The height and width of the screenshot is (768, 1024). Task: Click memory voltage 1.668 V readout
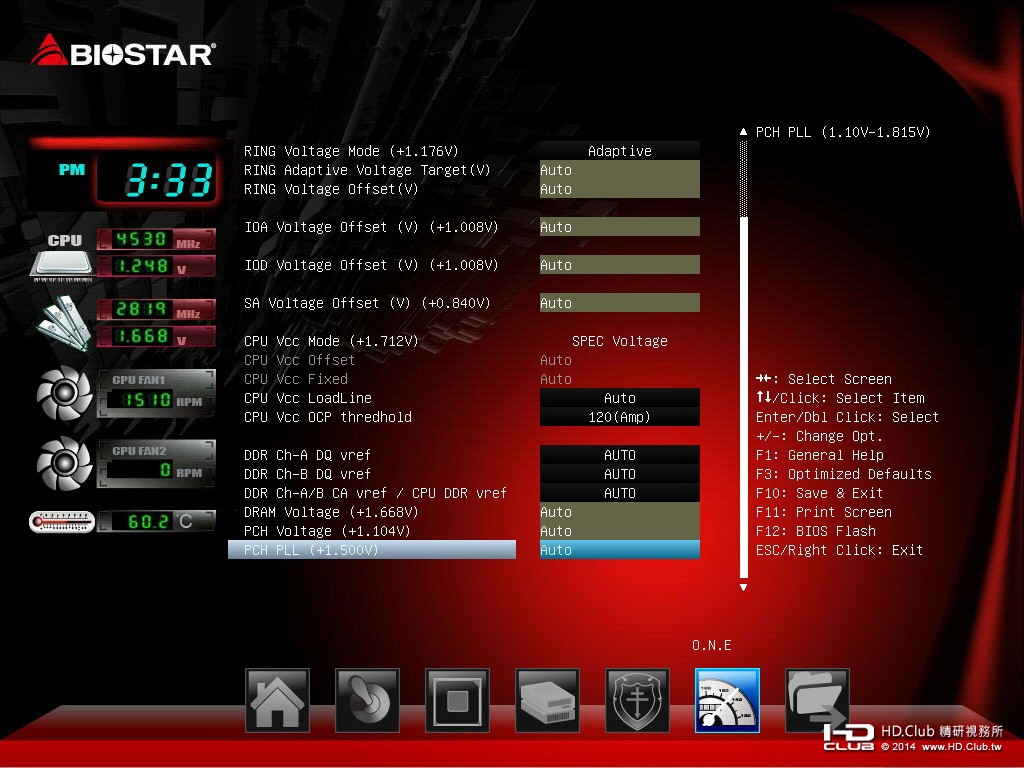pos(157,336)
